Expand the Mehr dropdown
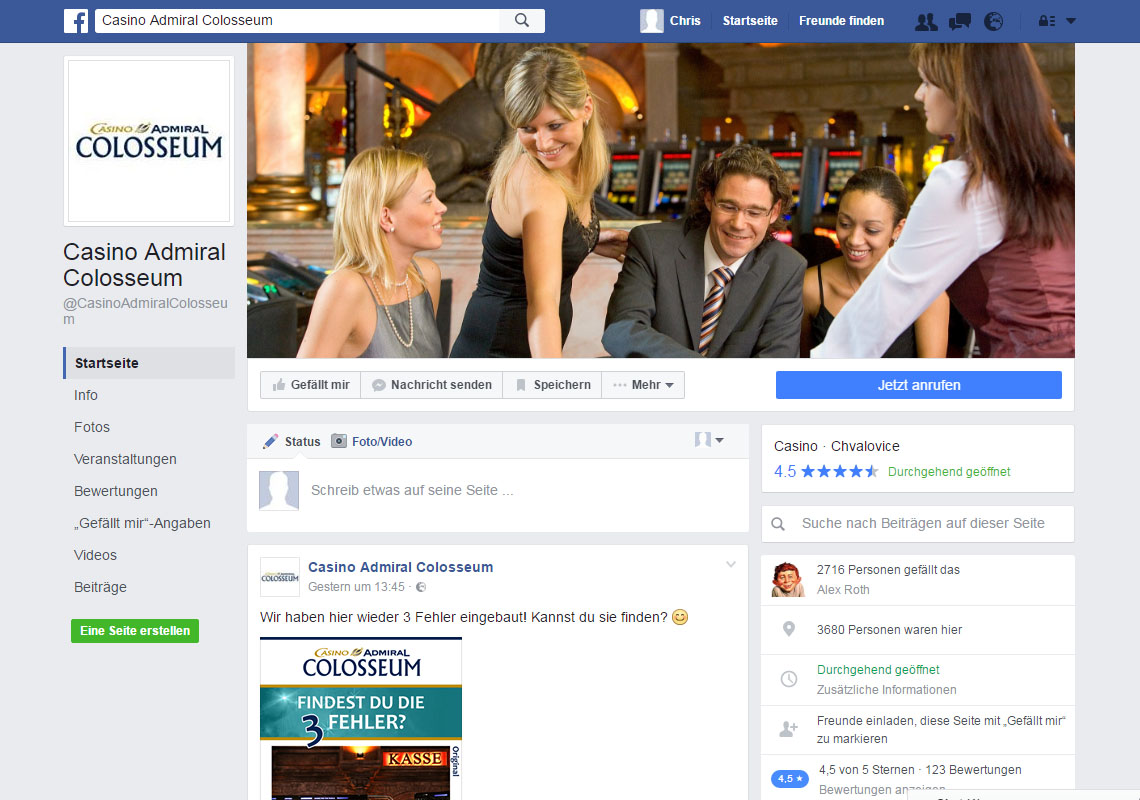 [643, 385]
